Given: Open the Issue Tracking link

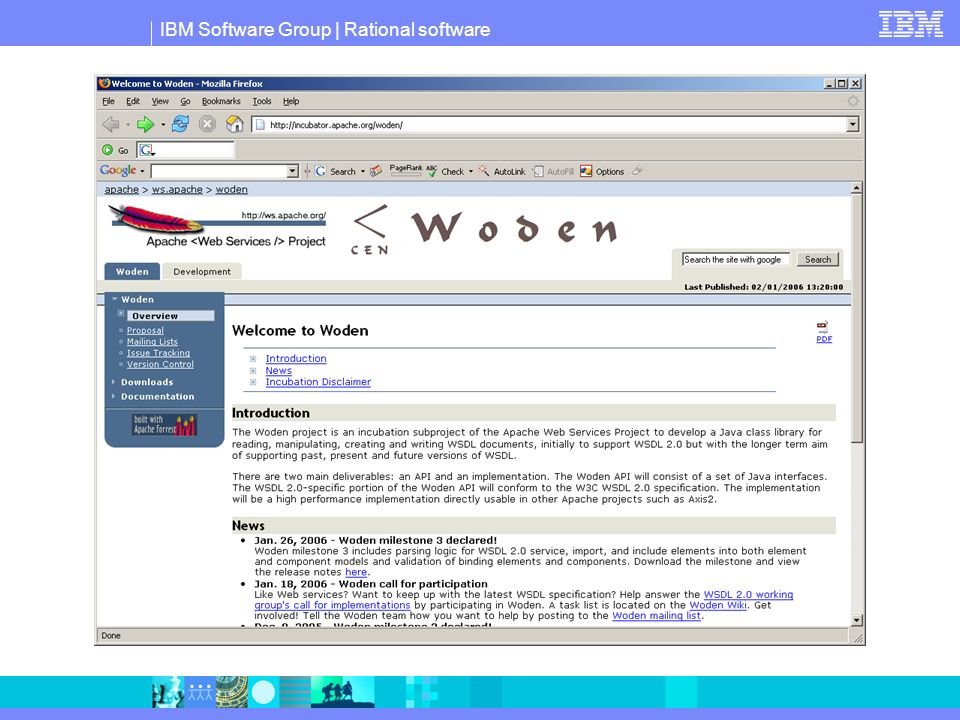Looking at the screenshot, I should 159,353.
